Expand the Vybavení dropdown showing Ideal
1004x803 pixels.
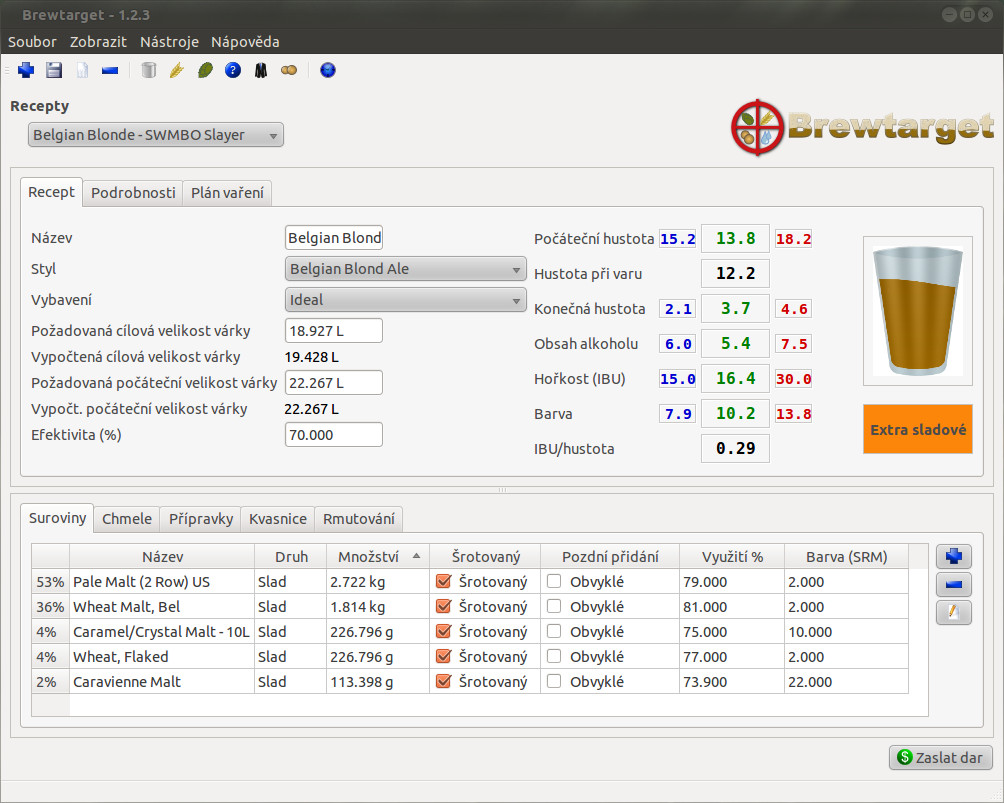[x=405, y=300]
